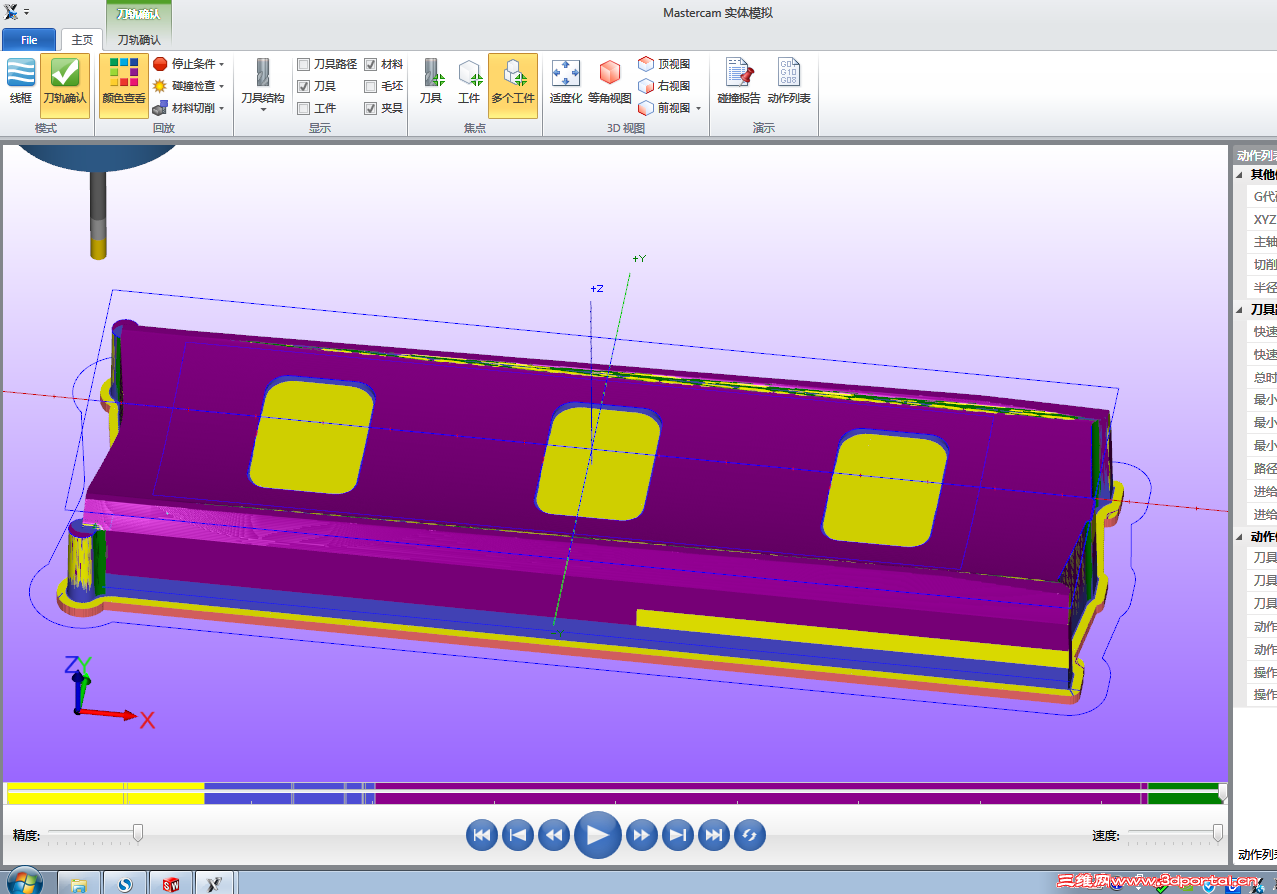Open the Sogou browser taskbar icon

(125, 883)
